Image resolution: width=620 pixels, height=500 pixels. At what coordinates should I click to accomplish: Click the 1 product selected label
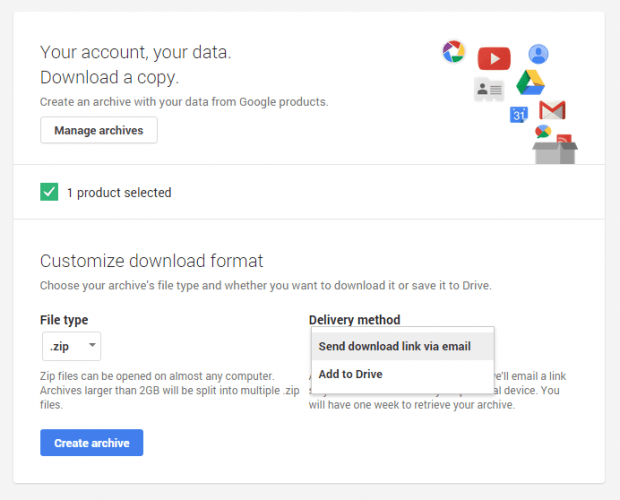(x=119, y=192)
